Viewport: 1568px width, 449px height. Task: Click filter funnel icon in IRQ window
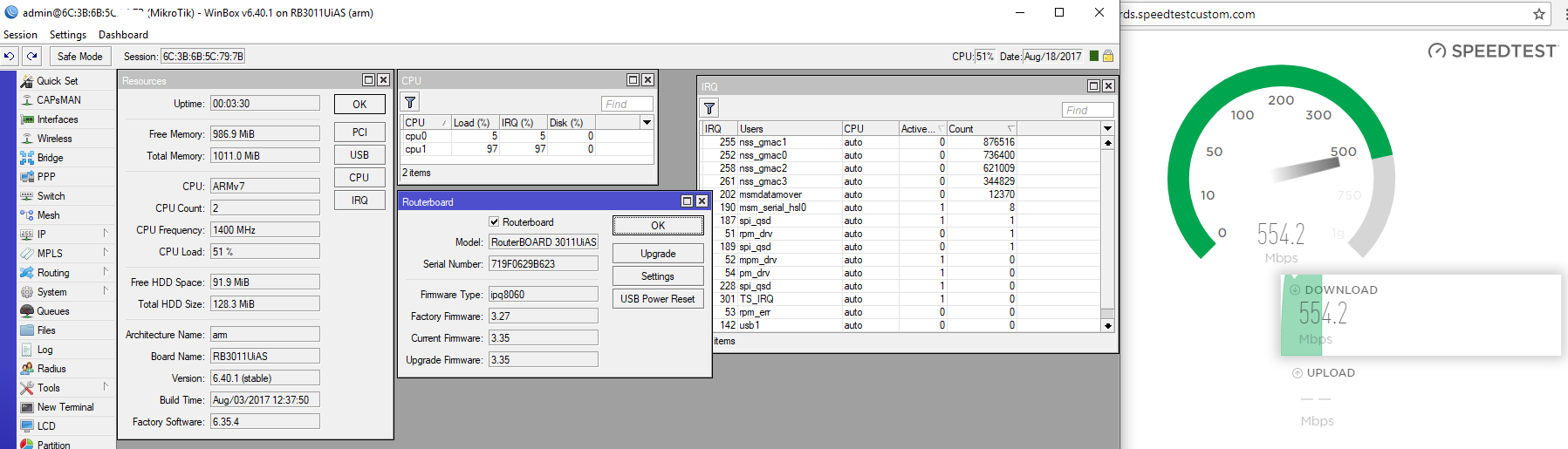tap(710, 108)
